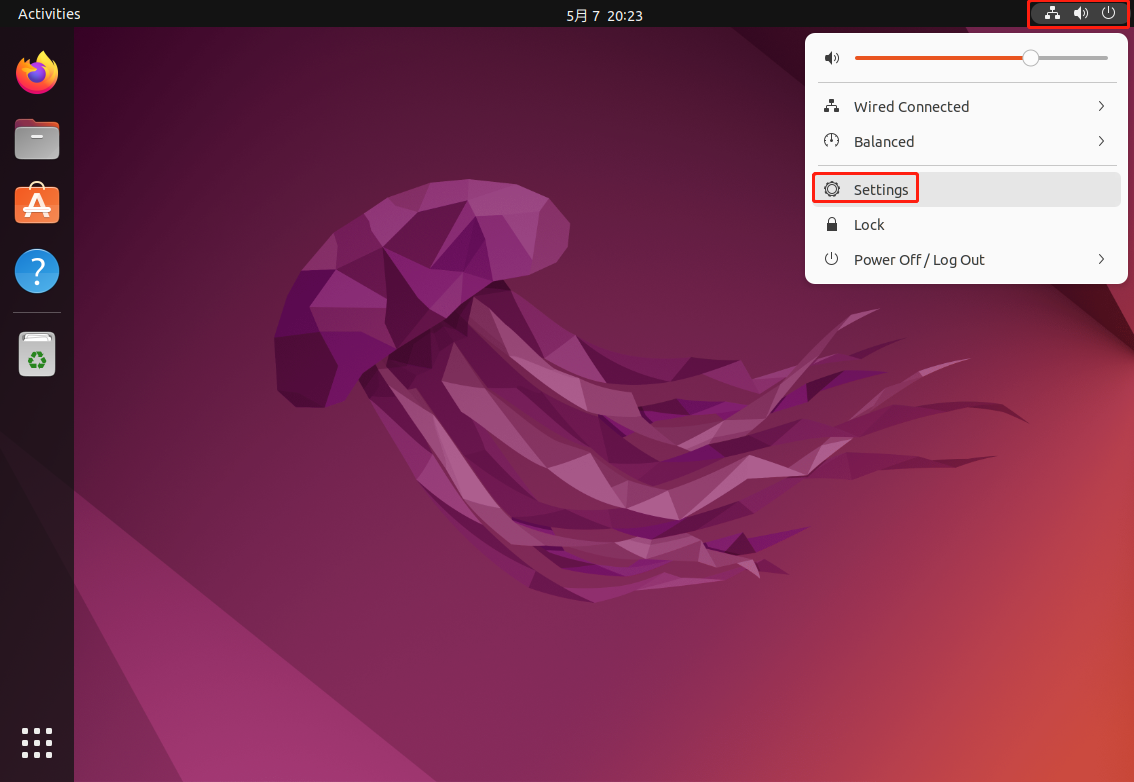Show Applications grid in the dock
Screen dimensions: 1134x782
37,743
